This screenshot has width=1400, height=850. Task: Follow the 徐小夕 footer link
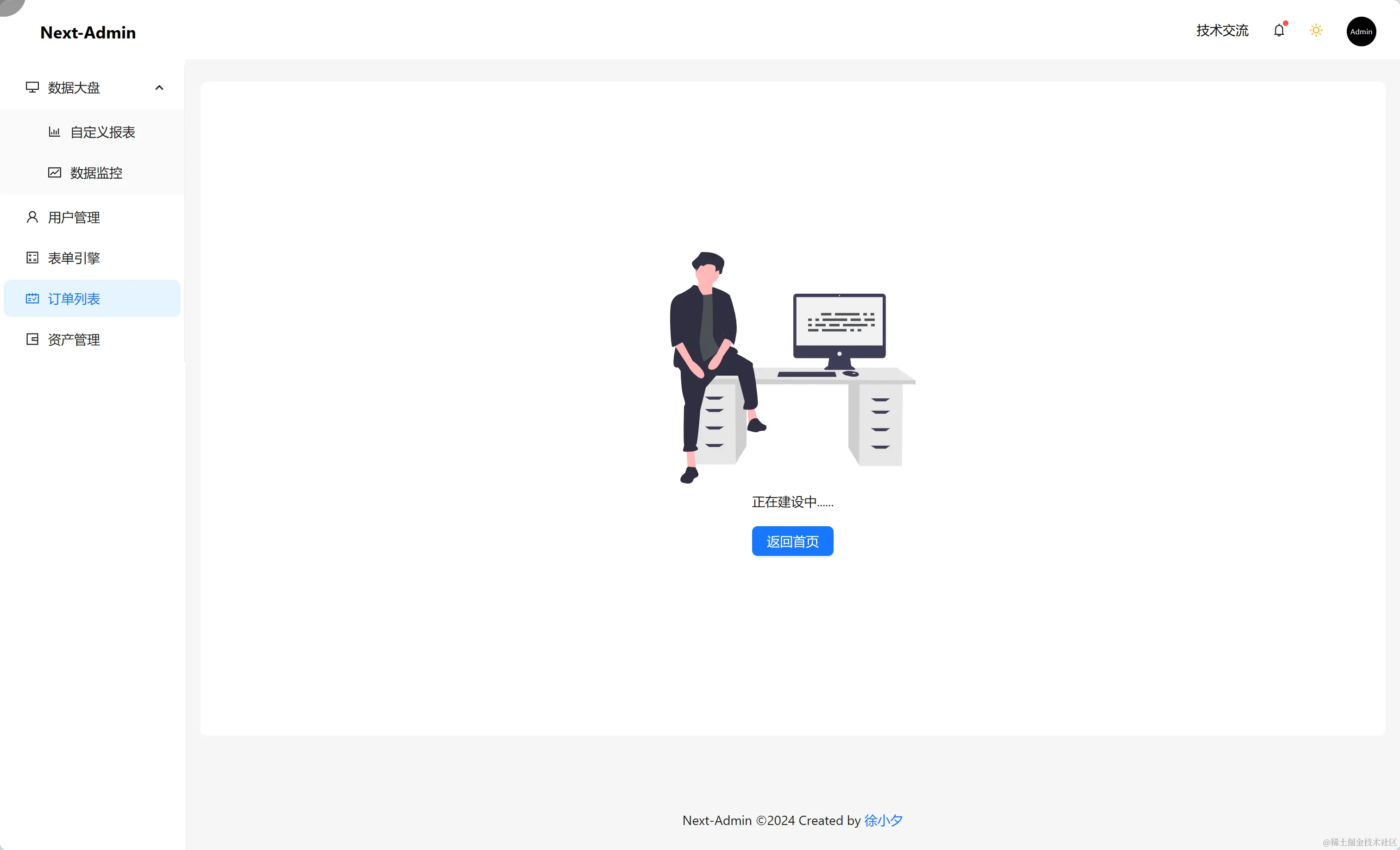[883, 820]
